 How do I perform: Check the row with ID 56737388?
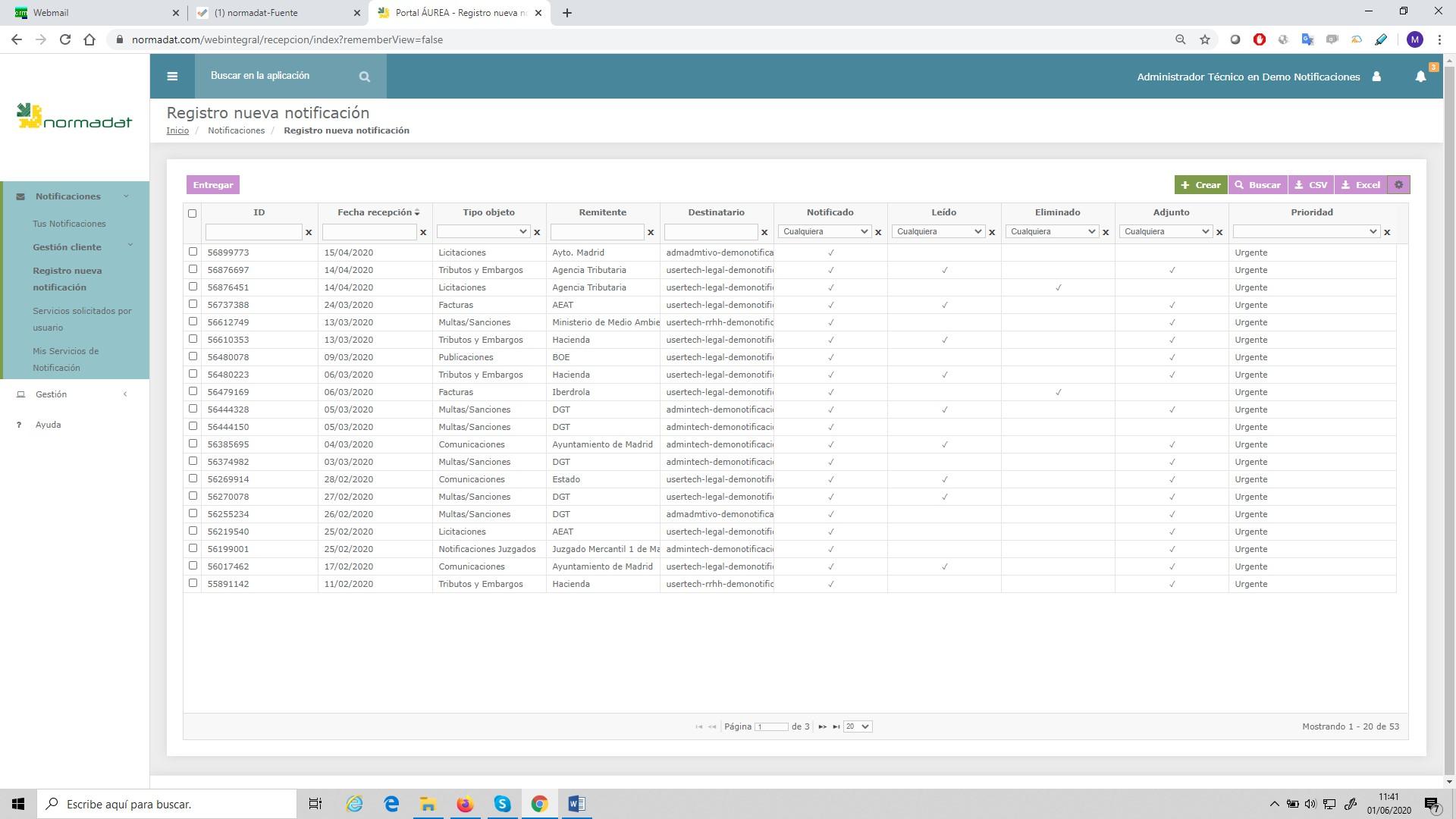193,304
